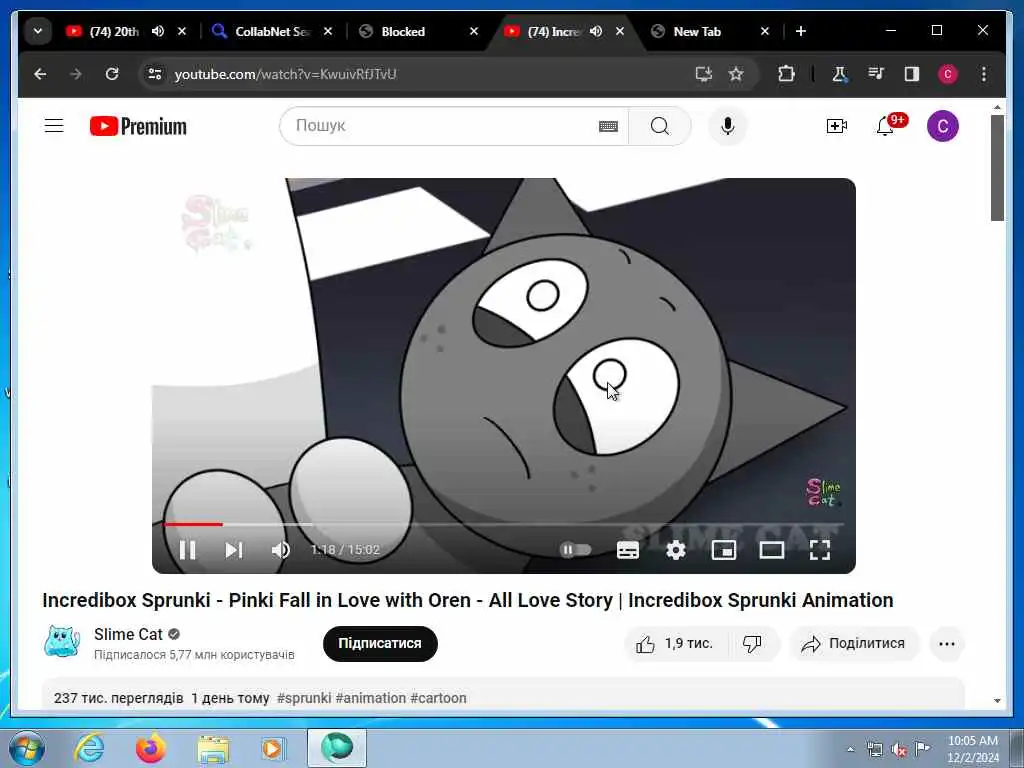Enable miniplayer mode
The height and width of the screenshot is (768, 1024).
724,550
